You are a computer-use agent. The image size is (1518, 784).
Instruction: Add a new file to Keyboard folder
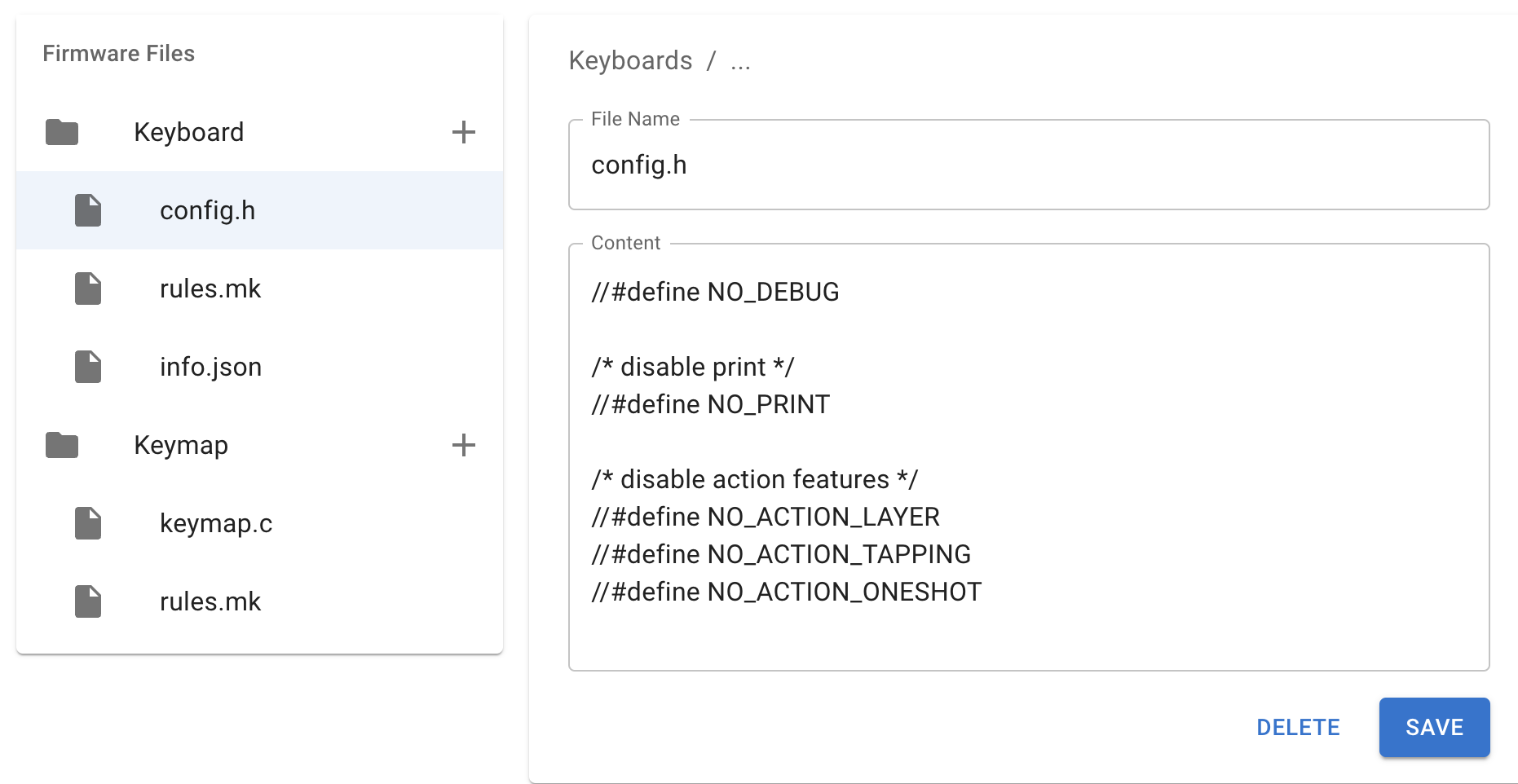click(x=463, y=132)
